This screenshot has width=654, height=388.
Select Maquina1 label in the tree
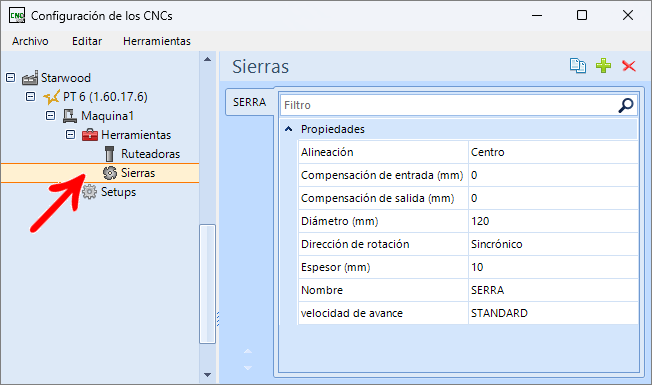point(107,116)
